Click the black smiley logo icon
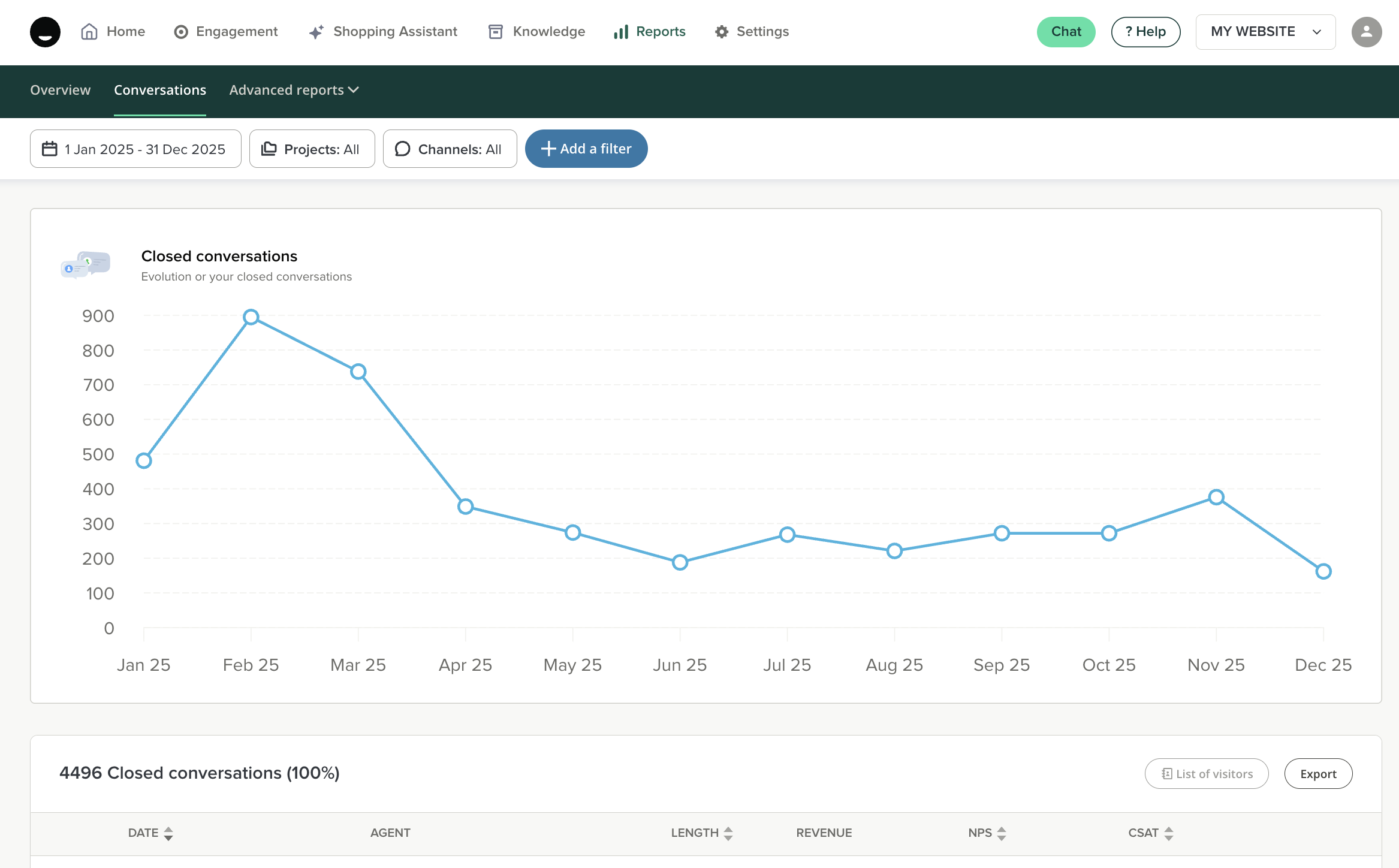The height and width of the screenshot is (868, 1399). pyautogui.click(x=45, y=32)
